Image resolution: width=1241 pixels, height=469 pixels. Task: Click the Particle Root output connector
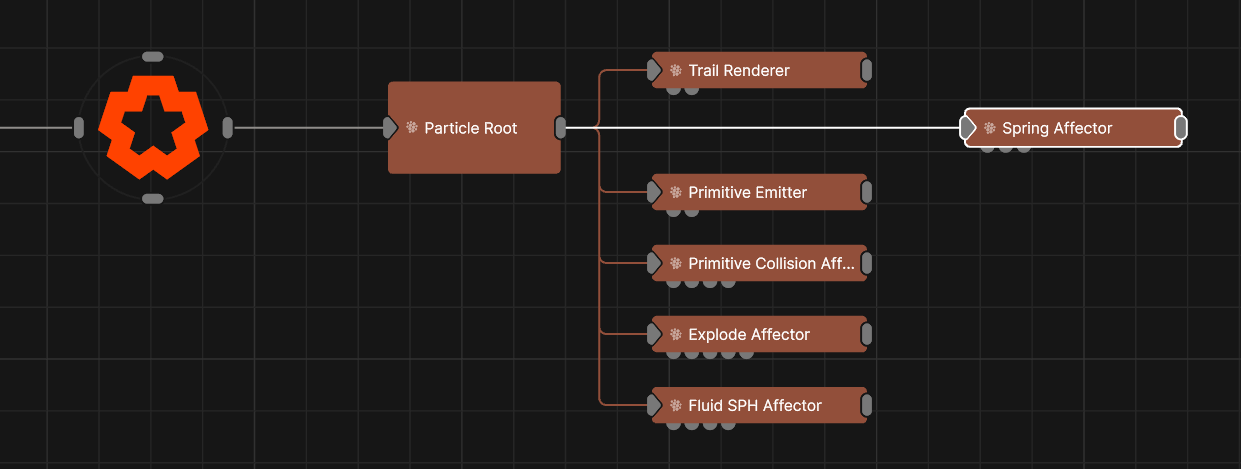(x=561, y=128)
